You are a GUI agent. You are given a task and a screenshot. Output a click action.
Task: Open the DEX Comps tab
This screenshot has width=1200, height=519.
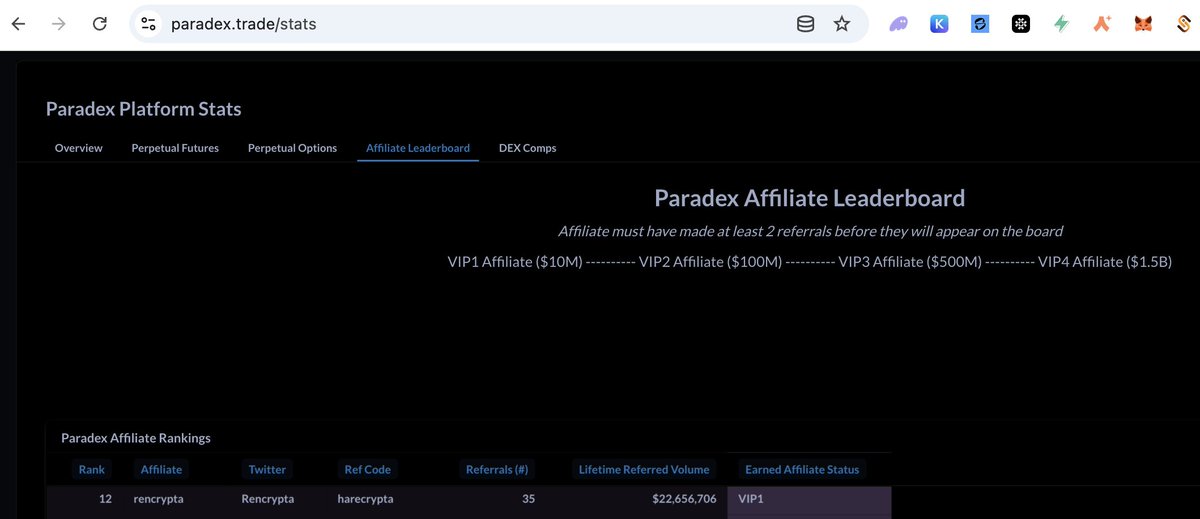coord(528,148)
